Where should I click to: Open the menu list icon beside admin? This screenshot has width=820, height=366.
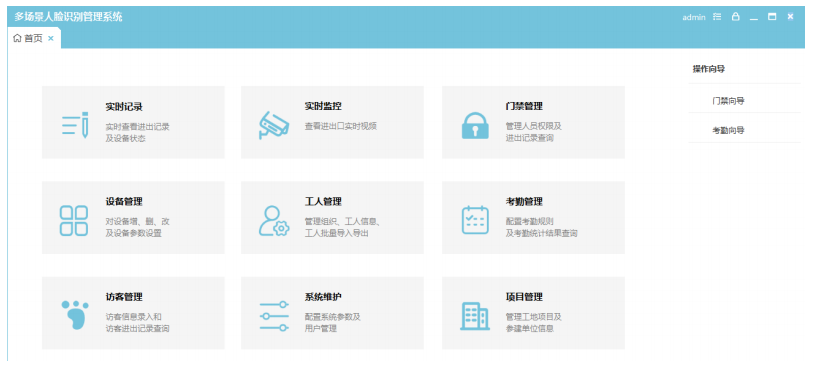[717, 17]
